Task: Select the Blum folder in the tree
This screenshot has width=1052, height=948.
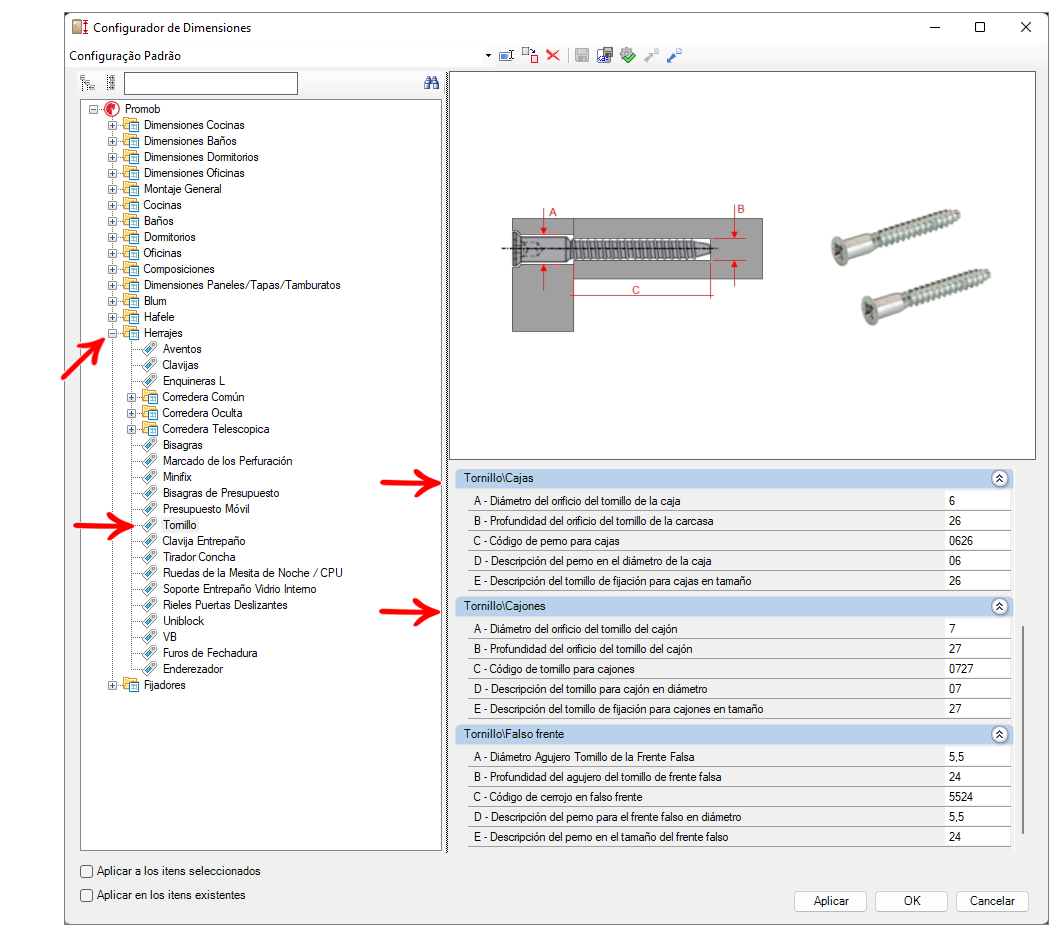Action: (155, 302)
